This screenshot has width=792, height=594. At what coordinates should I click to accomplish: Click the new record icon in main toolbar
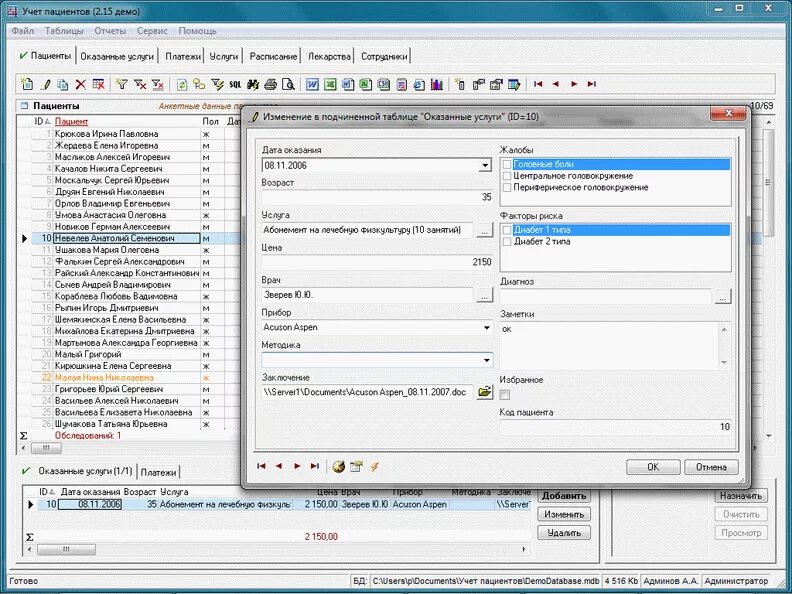tap(27, 84)
